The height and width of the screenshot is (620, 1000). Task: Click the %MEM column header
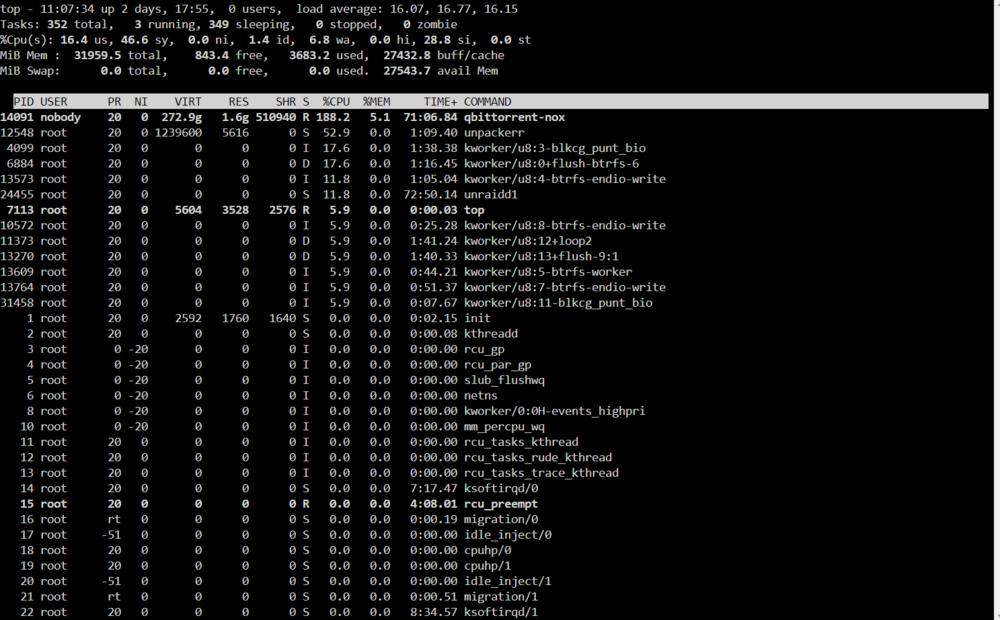(376, 101)
